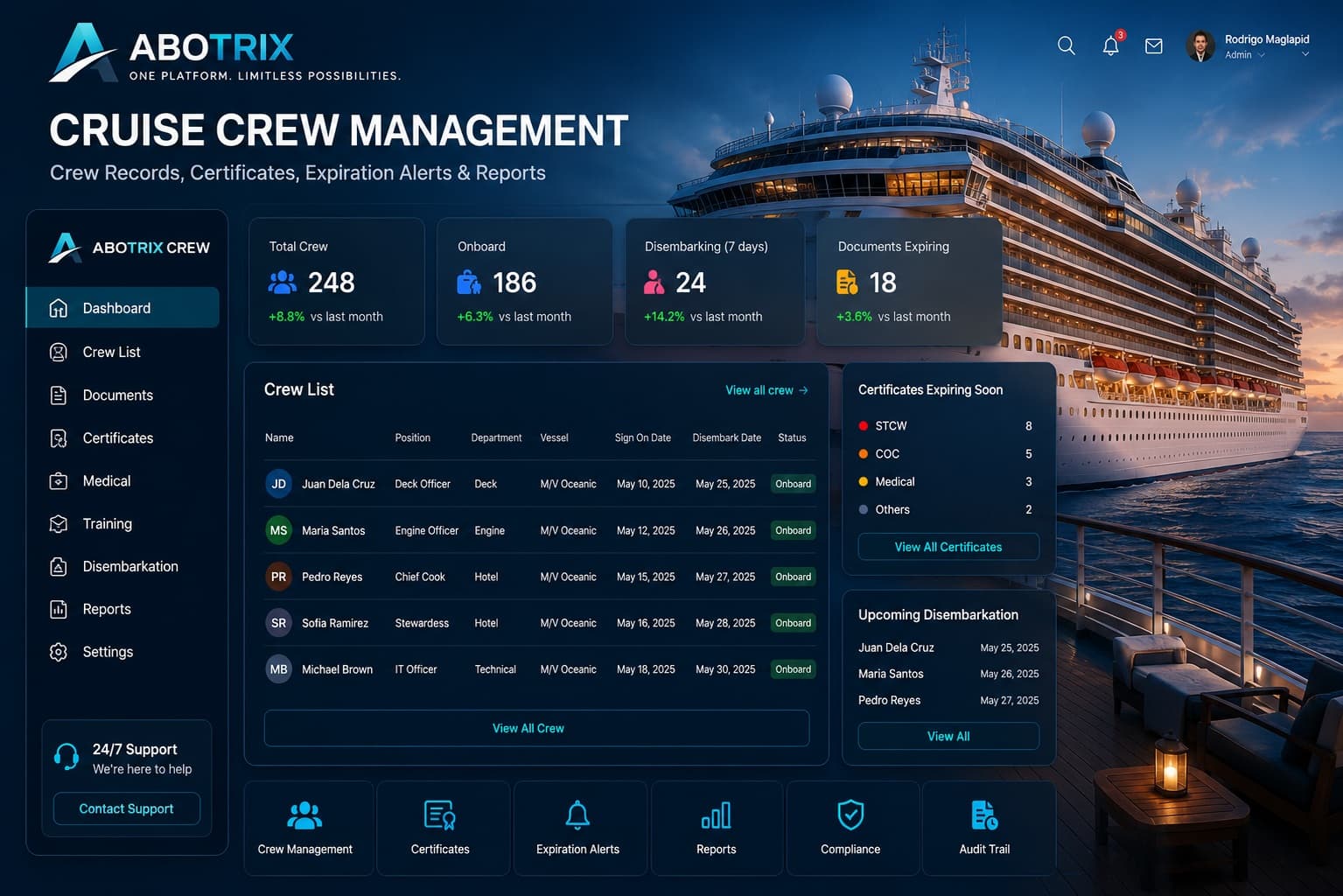Click the gray Others color dot

(x=864, y=509)
